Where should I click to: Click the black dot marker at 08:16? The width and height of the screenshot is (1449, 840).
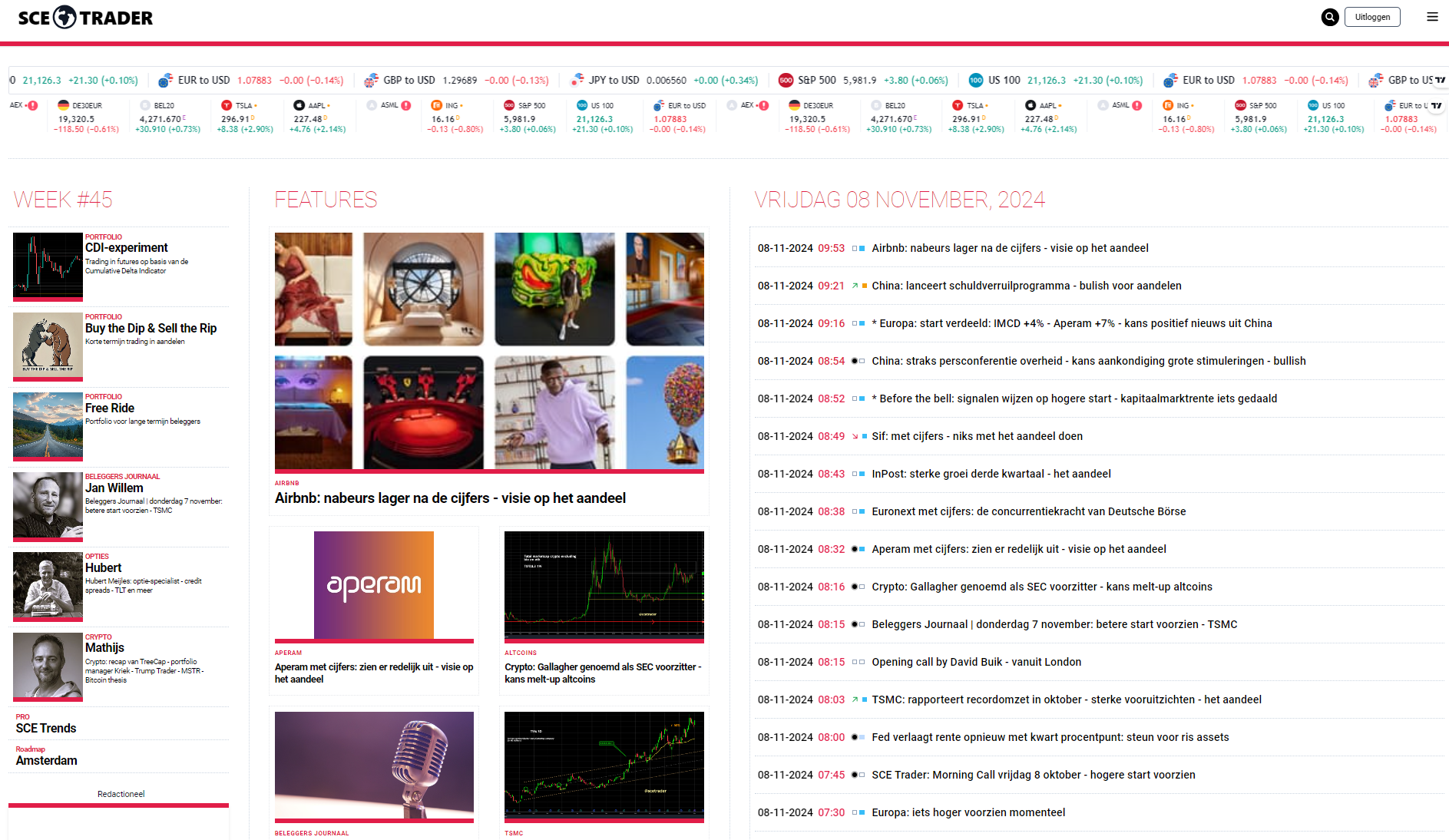(855, 587)
